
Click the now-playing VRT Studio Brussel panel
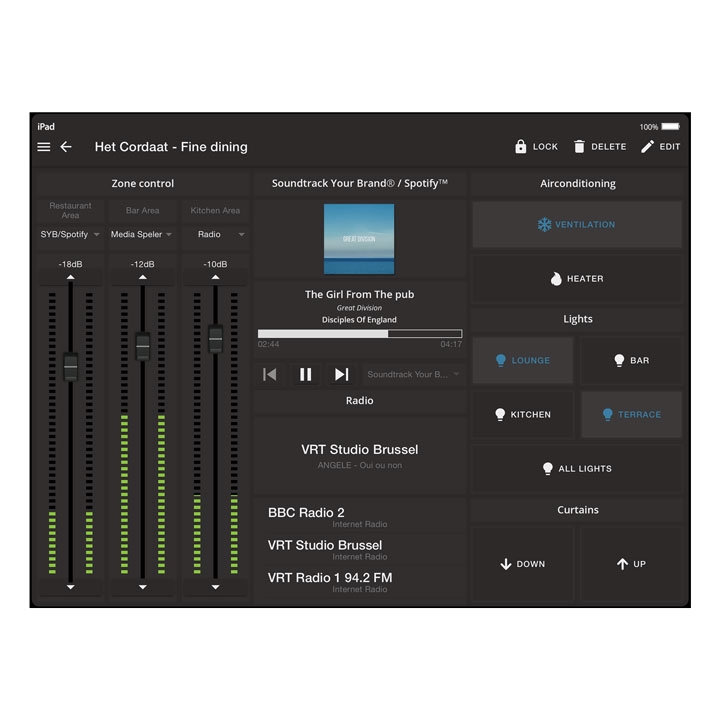coord(360,456)
